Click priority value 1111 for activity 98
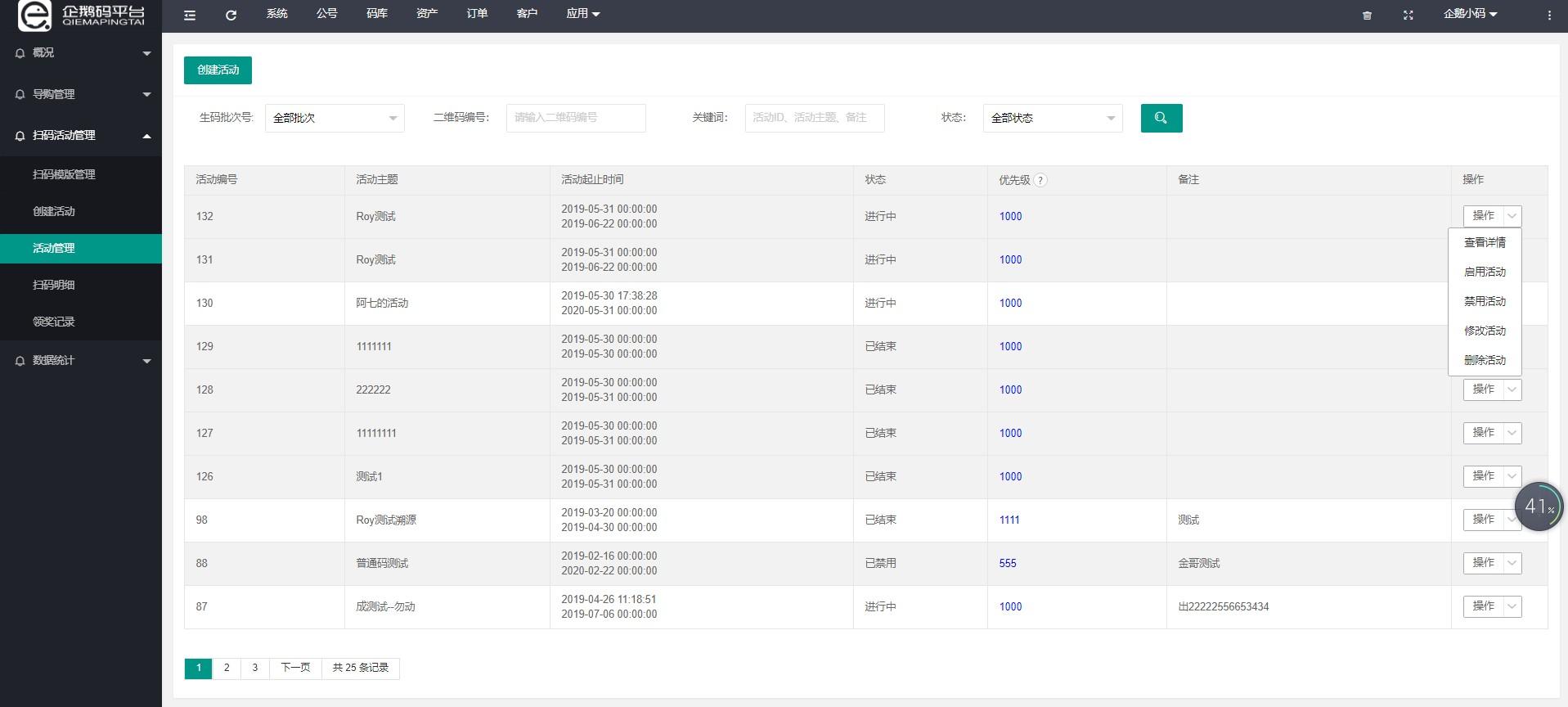 [x=1009, y=520]
